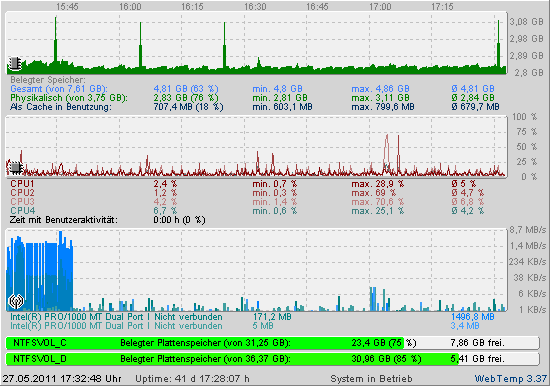Click the 'System in Betrieb' status text

(371, 379)
